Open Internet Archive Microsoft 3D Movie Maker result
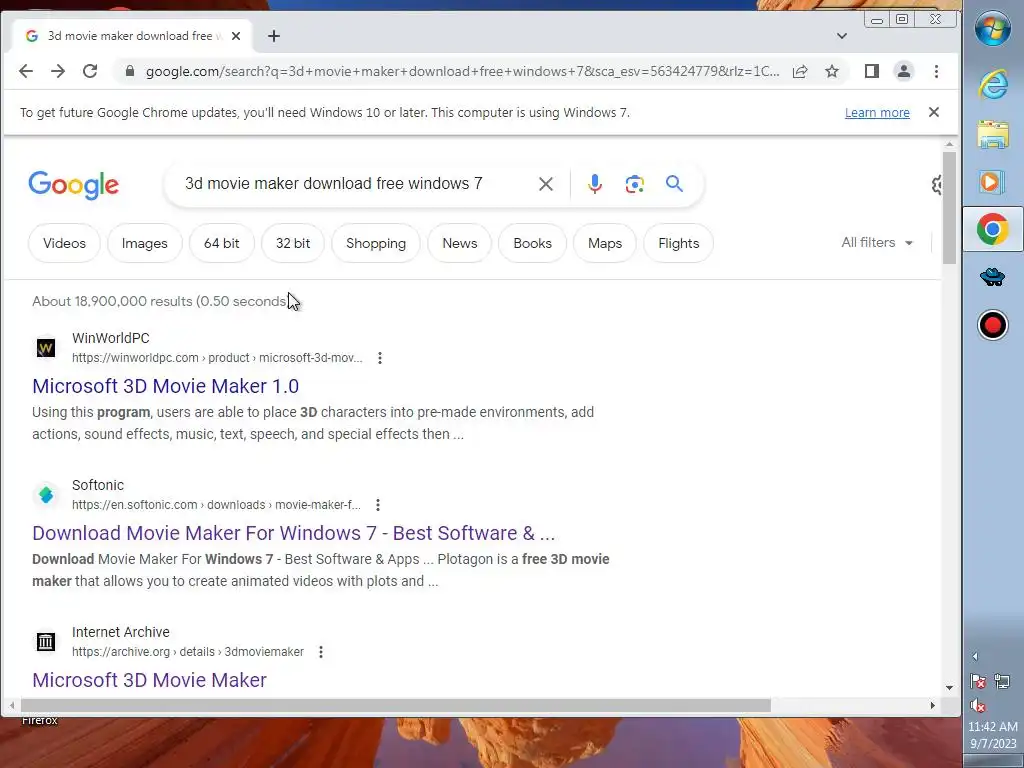Image resolution: width=1024 pixels, height=768 pixels. [150, 680]
